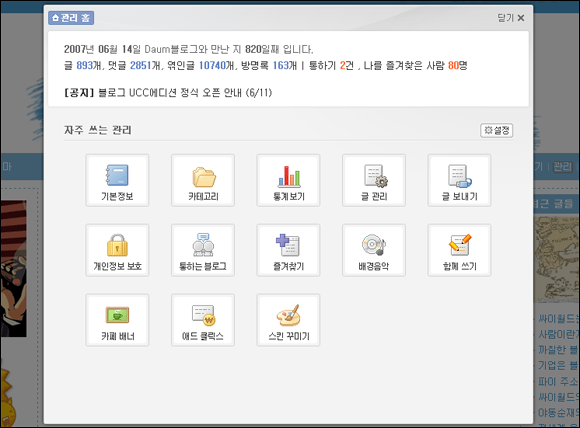Close the panel with 닫기 X

click(x=511, y=18)
